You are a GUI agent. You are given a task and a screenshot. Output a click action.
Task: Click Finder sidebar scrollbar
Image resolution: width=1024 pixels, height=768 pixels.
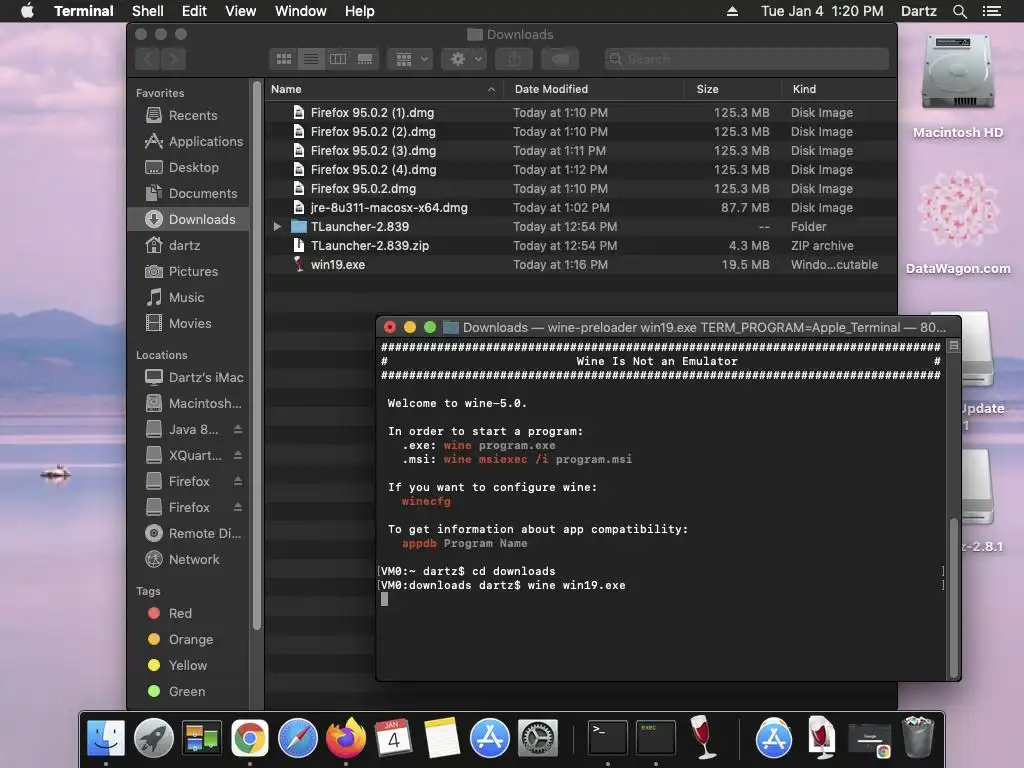tap(257, 356)
